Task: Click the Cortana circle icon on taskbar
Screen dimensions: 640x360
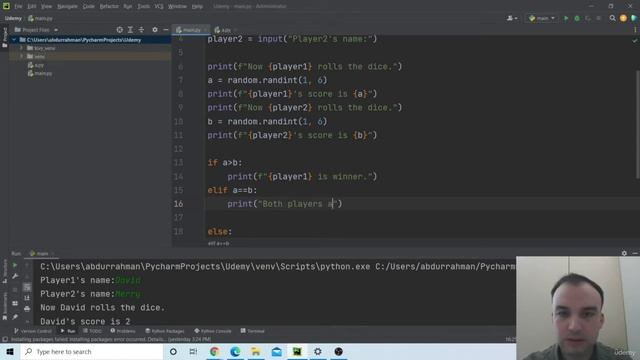Action: 173,351
